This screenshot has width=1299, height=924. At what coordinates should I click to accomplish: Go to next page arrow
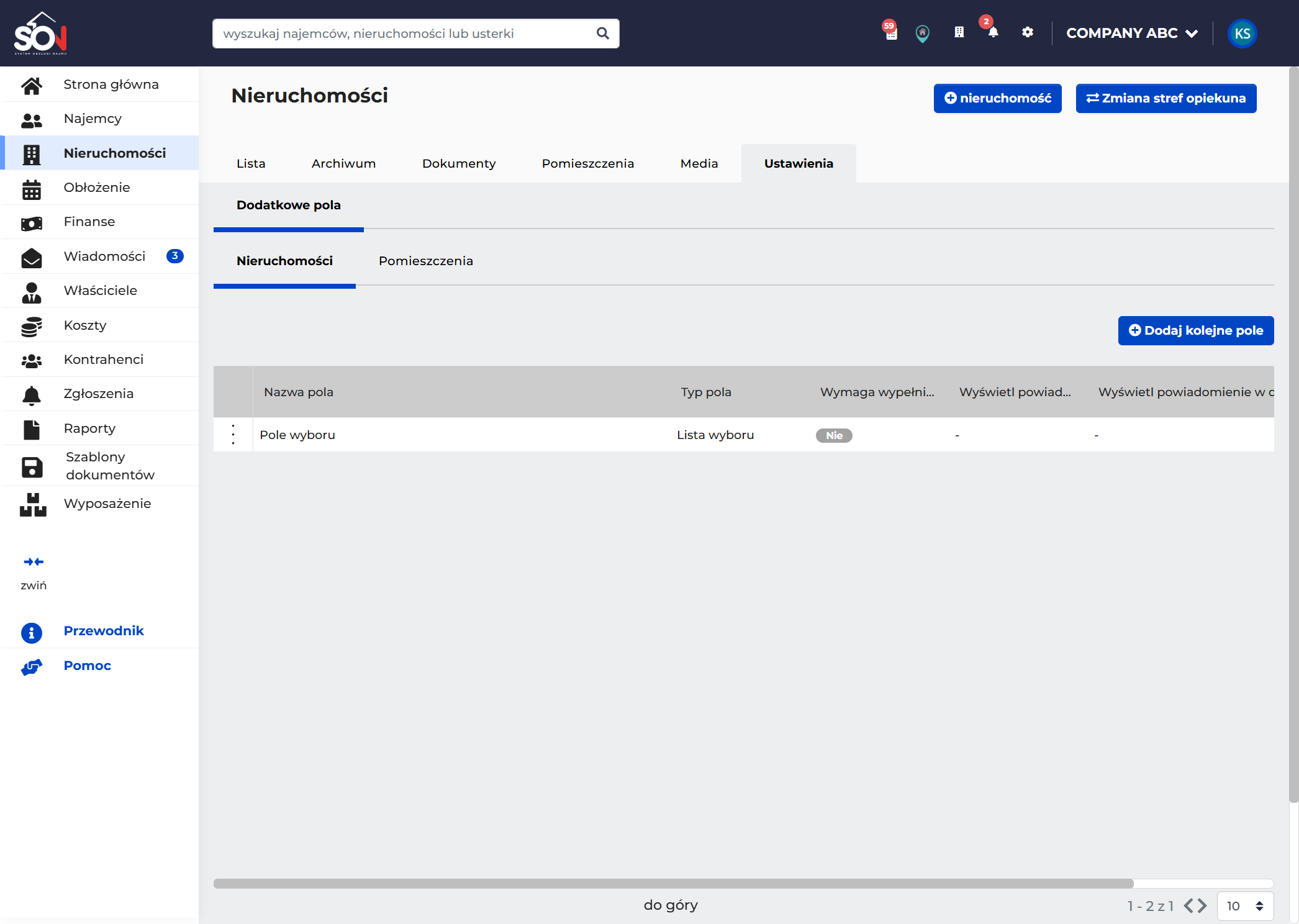point(1203,906)
